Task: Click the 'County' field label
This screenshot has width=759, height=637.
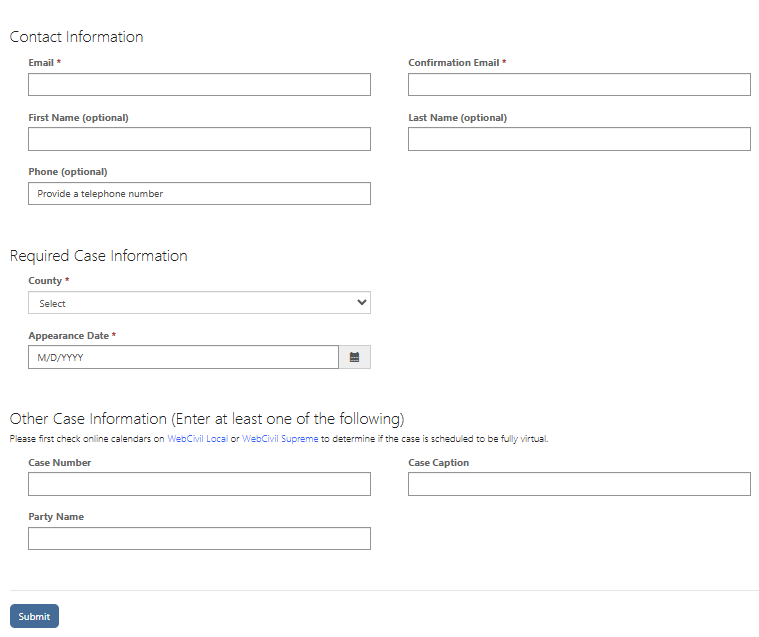Action: point(45,281)
